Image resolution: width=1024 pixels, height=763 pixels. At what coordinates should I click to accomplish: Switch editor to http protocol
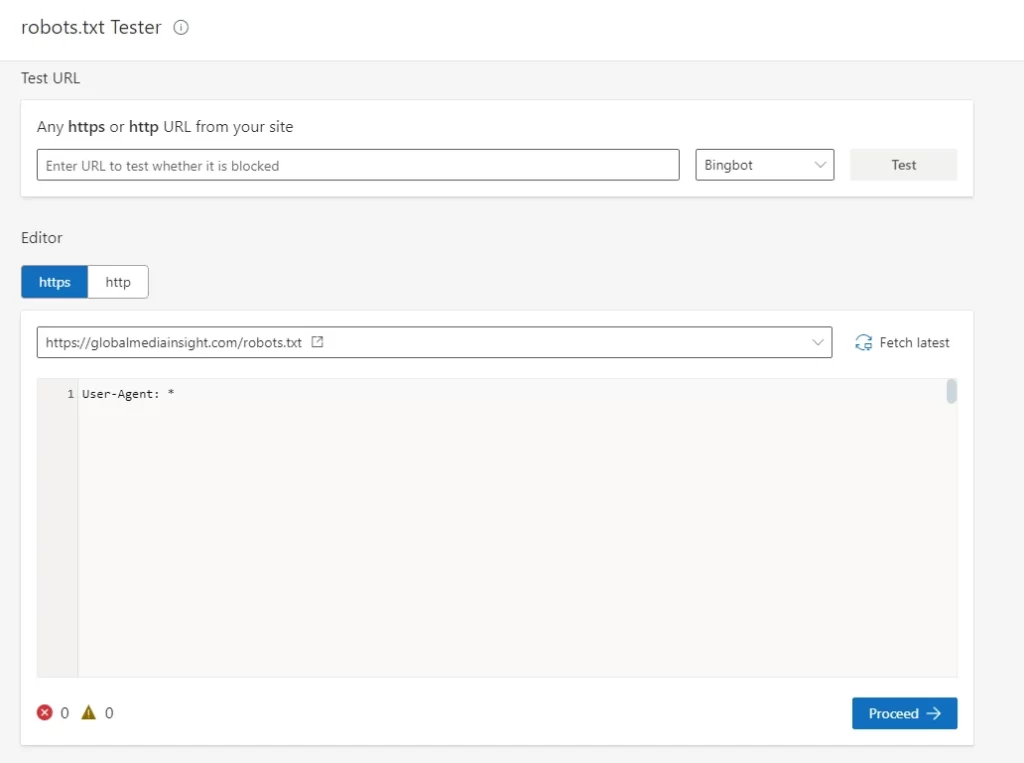click(118, 282)
